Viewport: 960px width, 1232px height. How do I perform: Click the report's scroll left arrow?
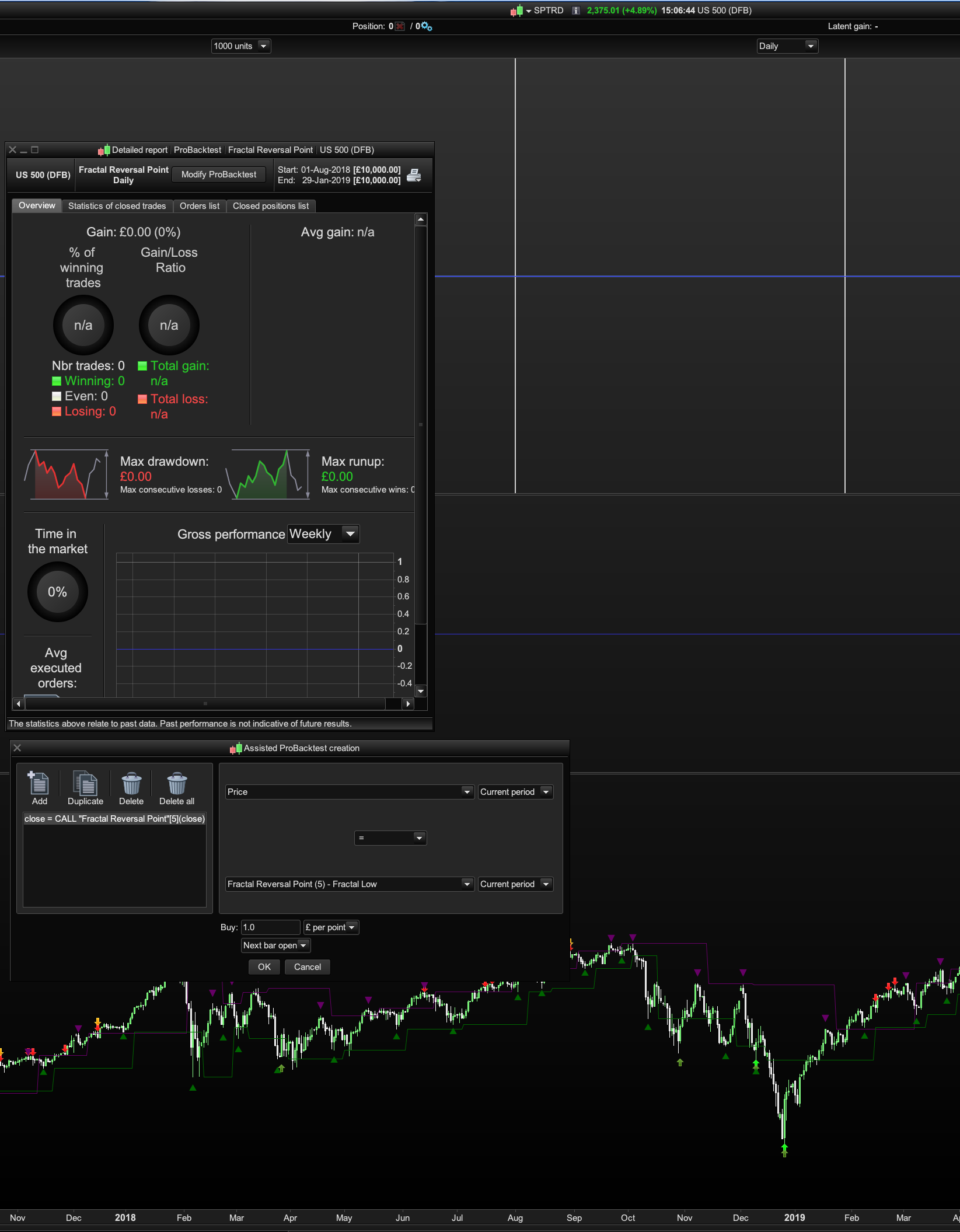18,704
